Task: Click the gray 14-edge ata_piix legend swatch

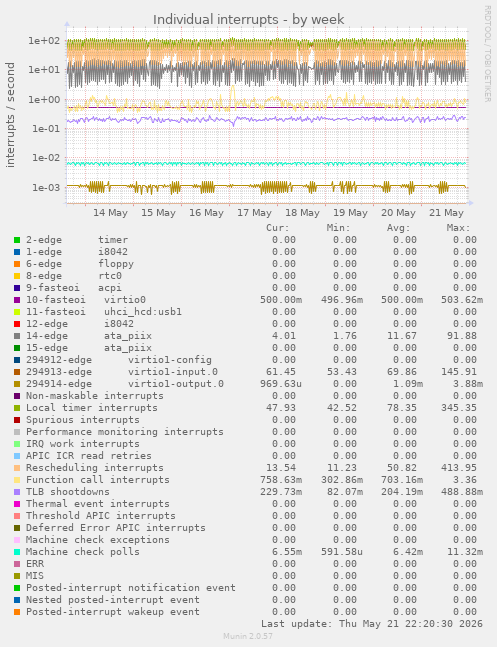Action: (x=17, y=336)
